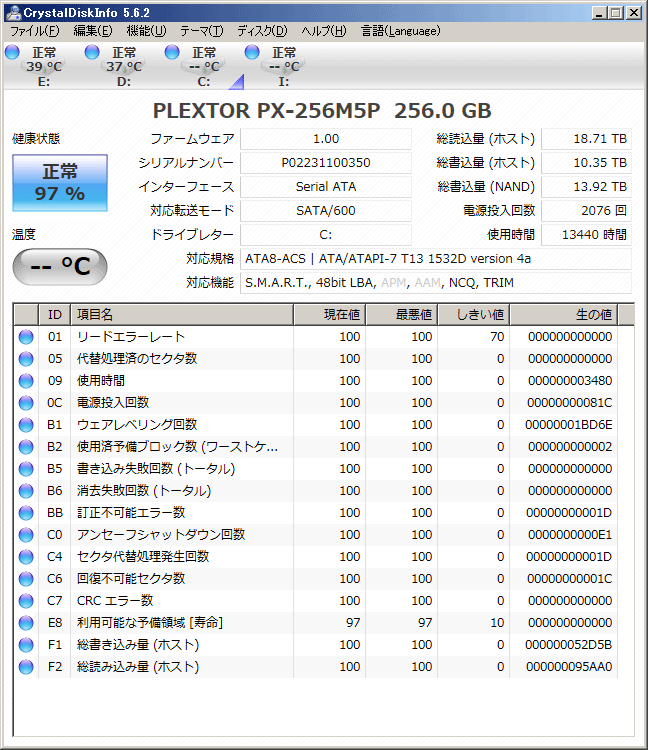Click status orb for row F1 総書き込み量
Screen dimensions: 648x750
coord(26,645)
